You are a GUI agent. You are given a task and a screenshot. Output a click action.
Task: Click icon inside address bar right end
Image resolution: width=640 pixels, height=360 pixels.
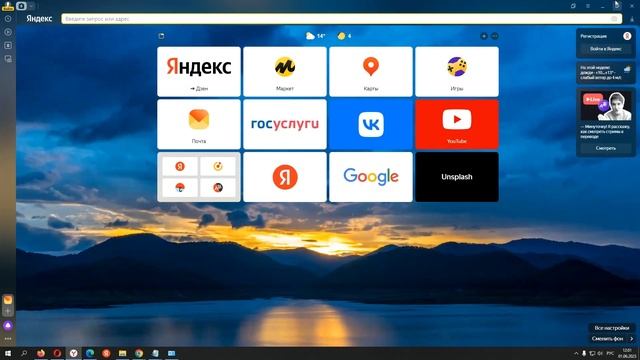point(614,19)
